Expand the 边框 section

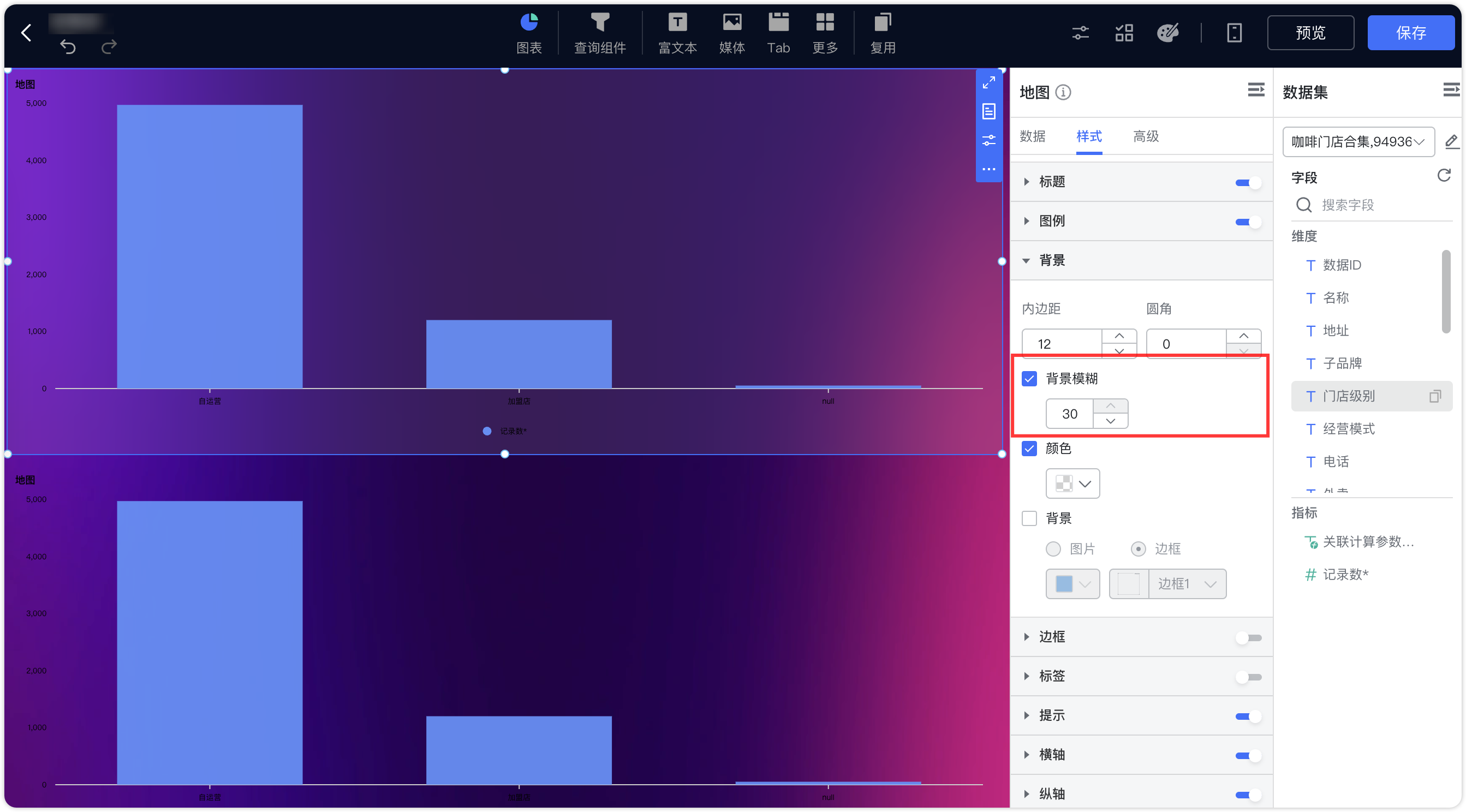(x=1052, y=636)
